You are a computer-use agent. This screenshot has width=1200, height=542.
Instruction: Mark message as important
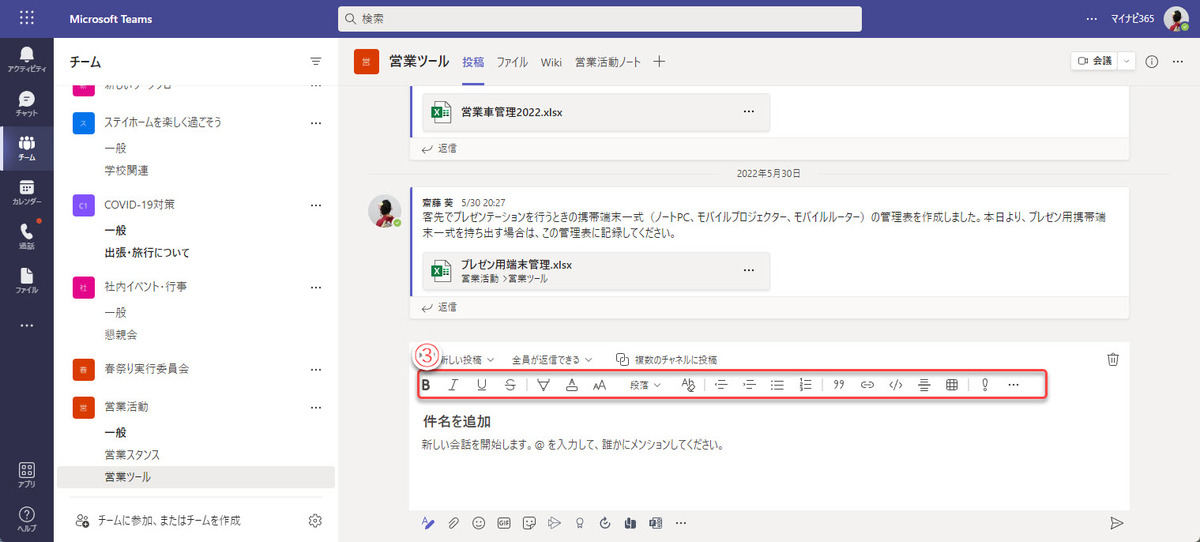pyautogui.click(x=985, y=384)
